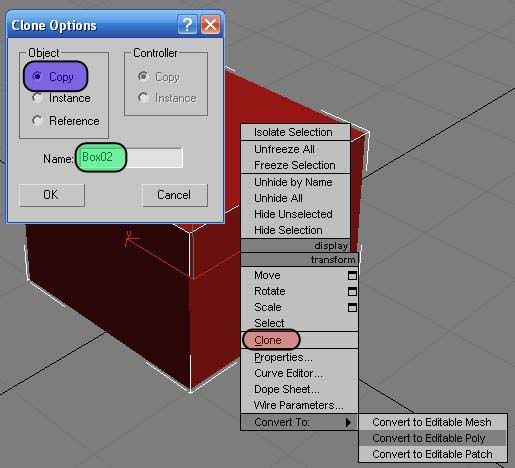Screen dimensions: 515x468
Task: Click the Help question mark icon
Action: point(187,25)
